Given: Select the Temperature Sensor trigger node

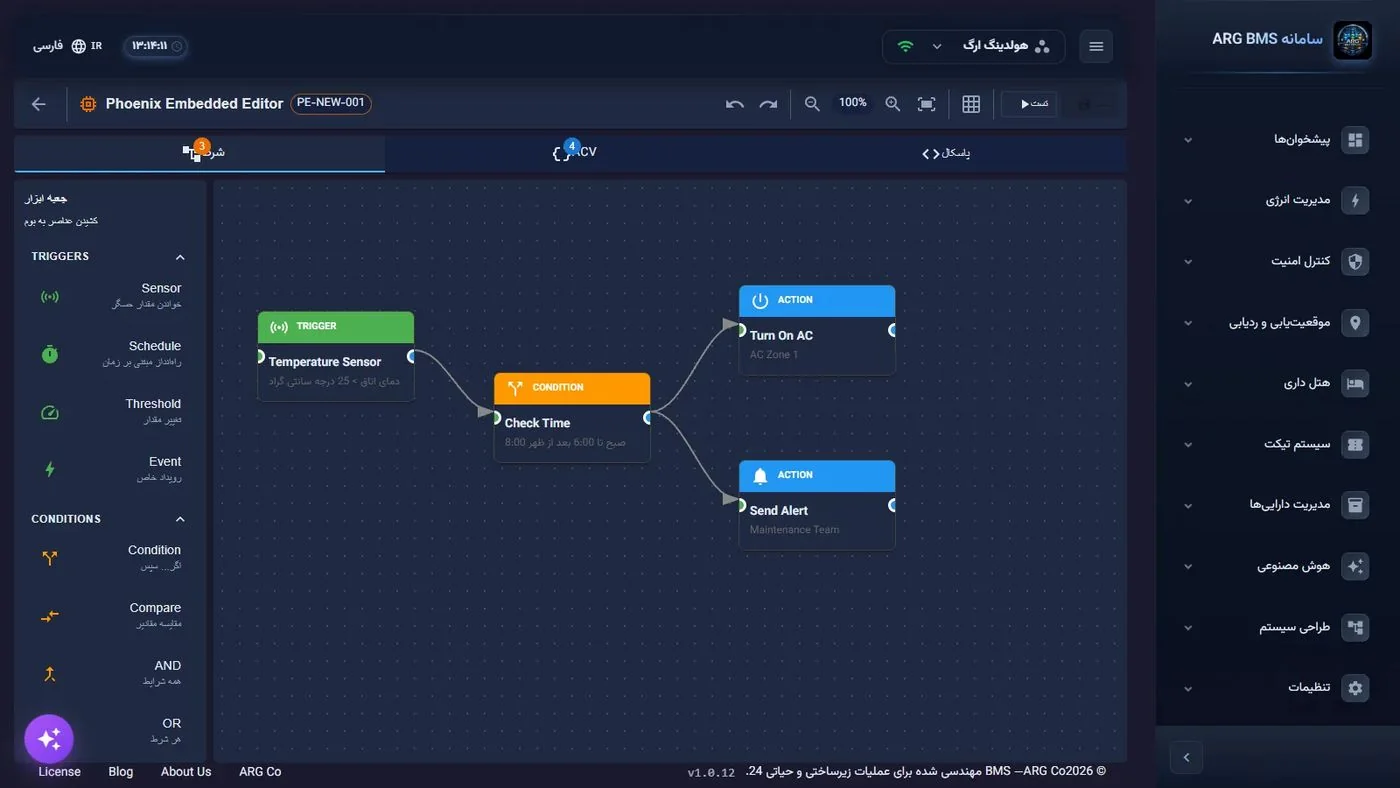Looking at the screenshot, I should click(x=336, y=356).
